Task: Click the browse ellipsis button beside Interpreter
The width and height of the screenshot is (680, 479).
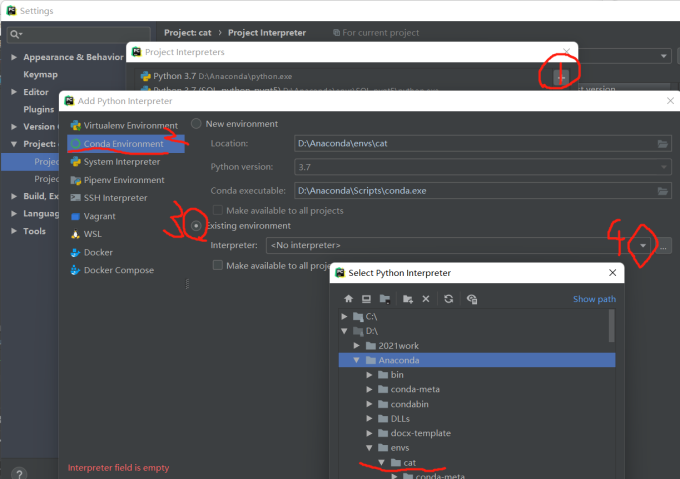Action: (x=664, y=245)
